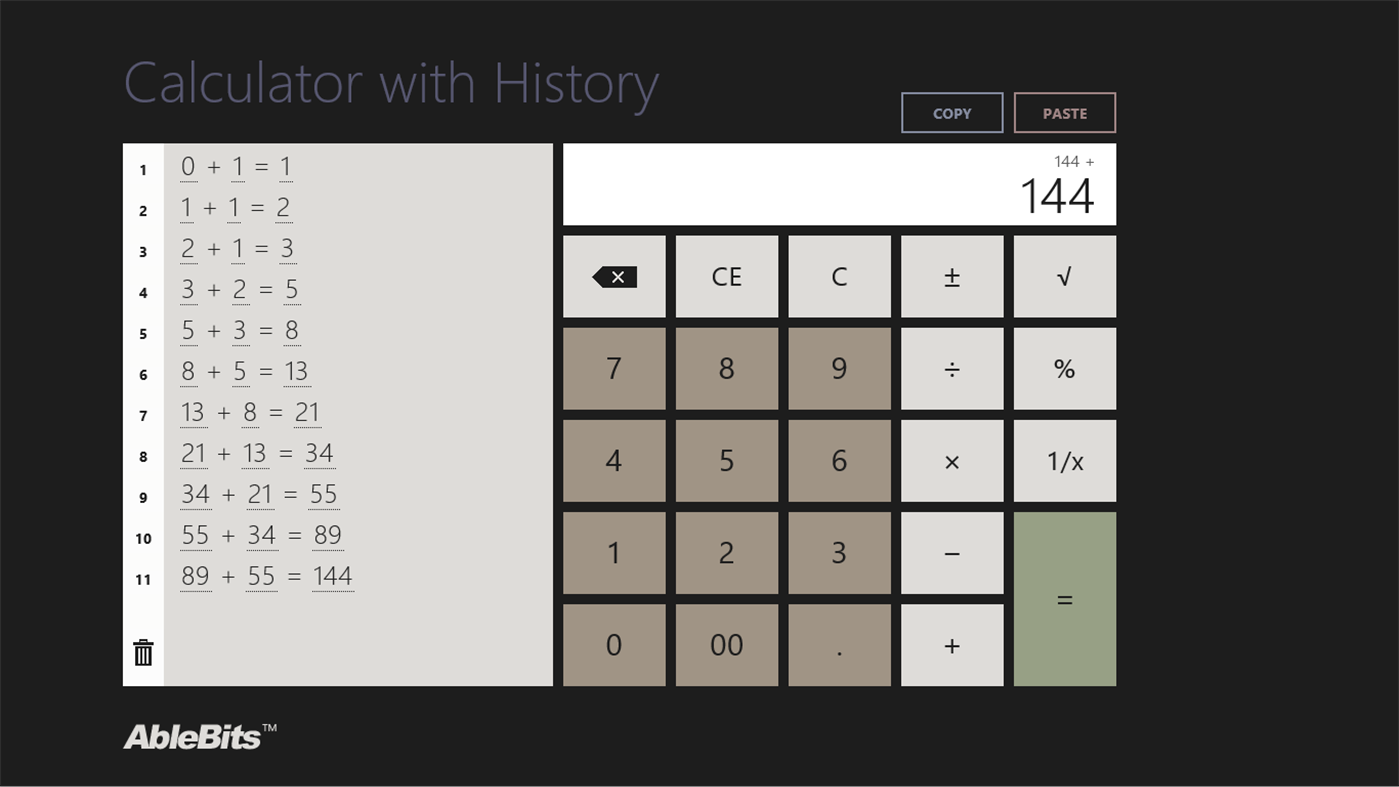This screenshot has width=1399, height=787.
Task: Click the PASTE button
Action: click(x=1064, y=112)
